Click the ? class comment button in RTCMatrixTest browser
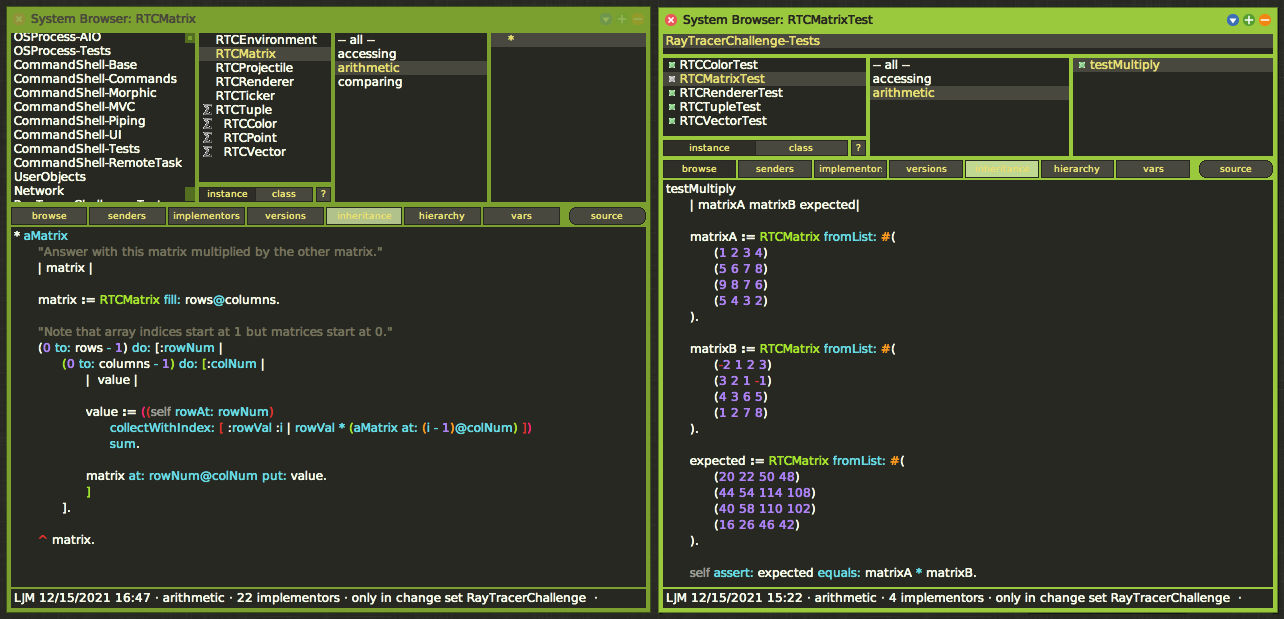The width and height of the screenshot is (1284, 619). (x=858, y=148)
